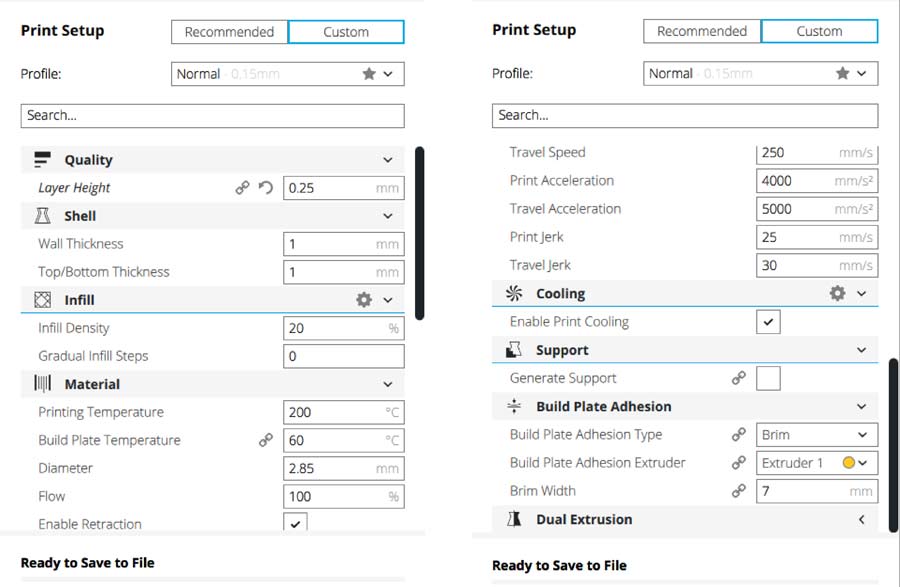Open Cooling section settings gear
900x587 pixels.
tap(837, 294)
